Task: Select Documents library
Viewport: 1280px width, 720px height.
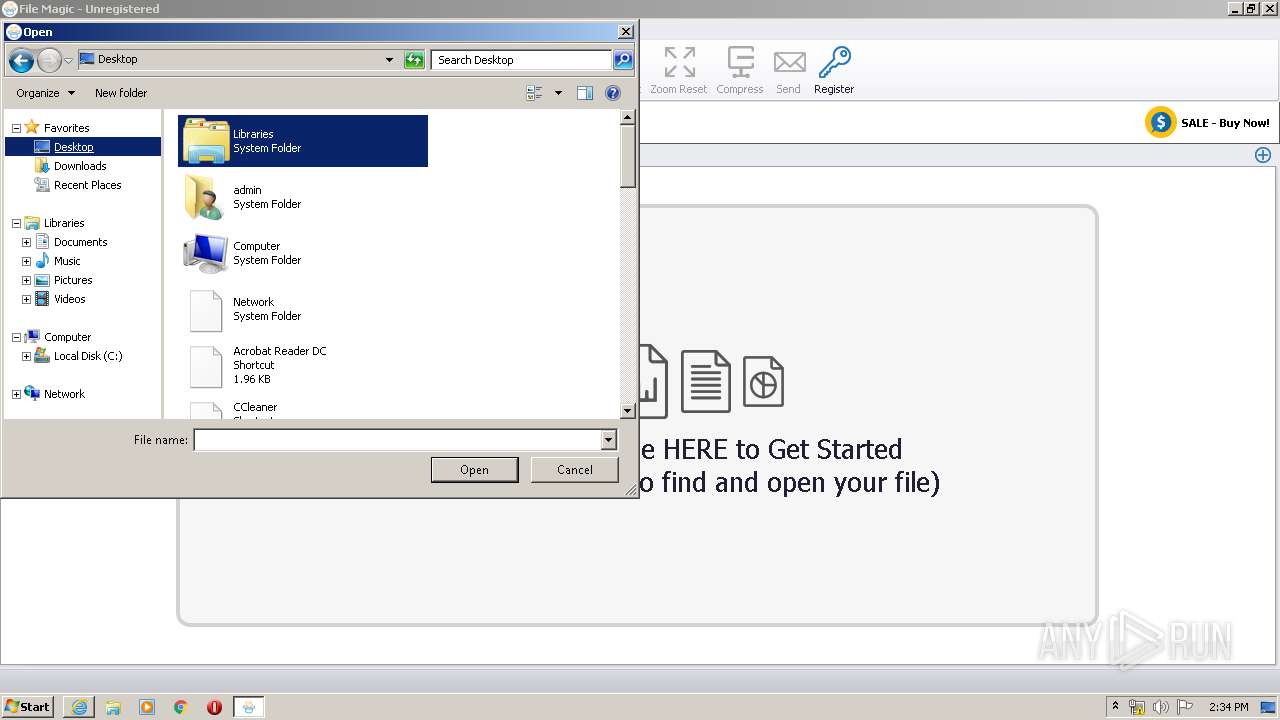Action: (x=80, y=242)
